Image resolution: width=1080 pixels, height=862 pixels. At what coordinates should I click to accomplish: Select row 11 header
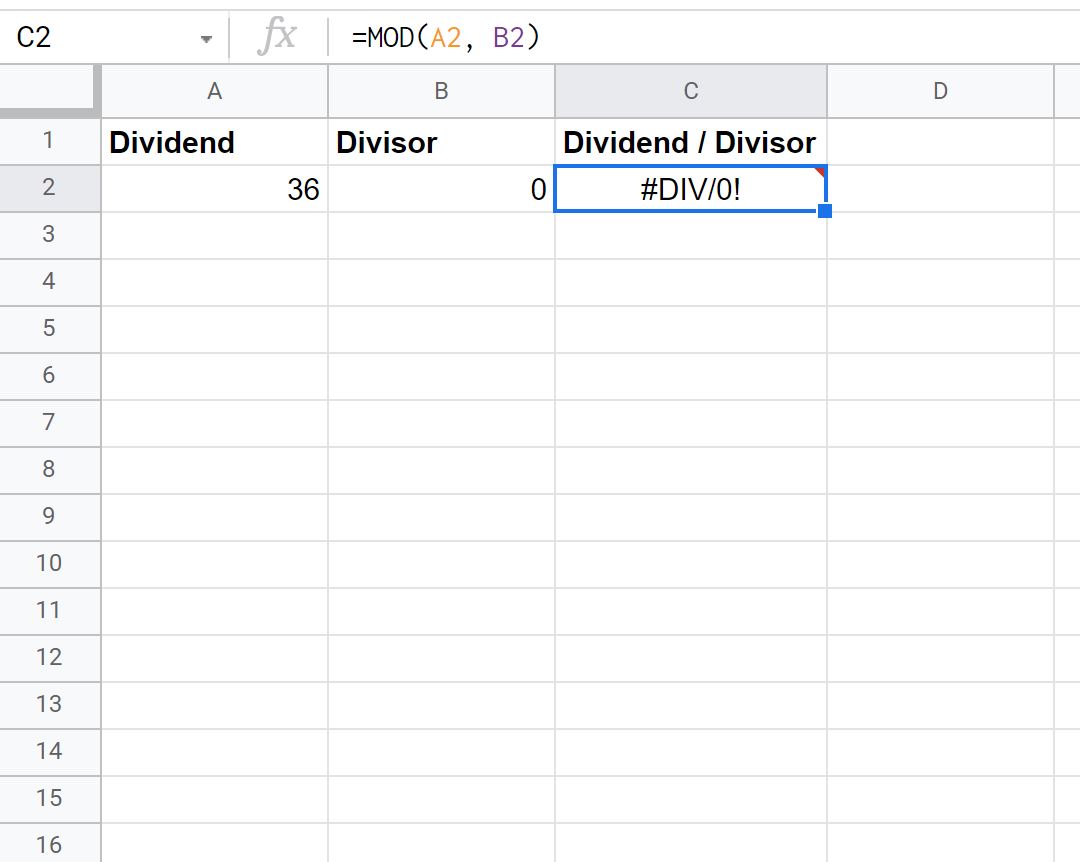(48, 610)
